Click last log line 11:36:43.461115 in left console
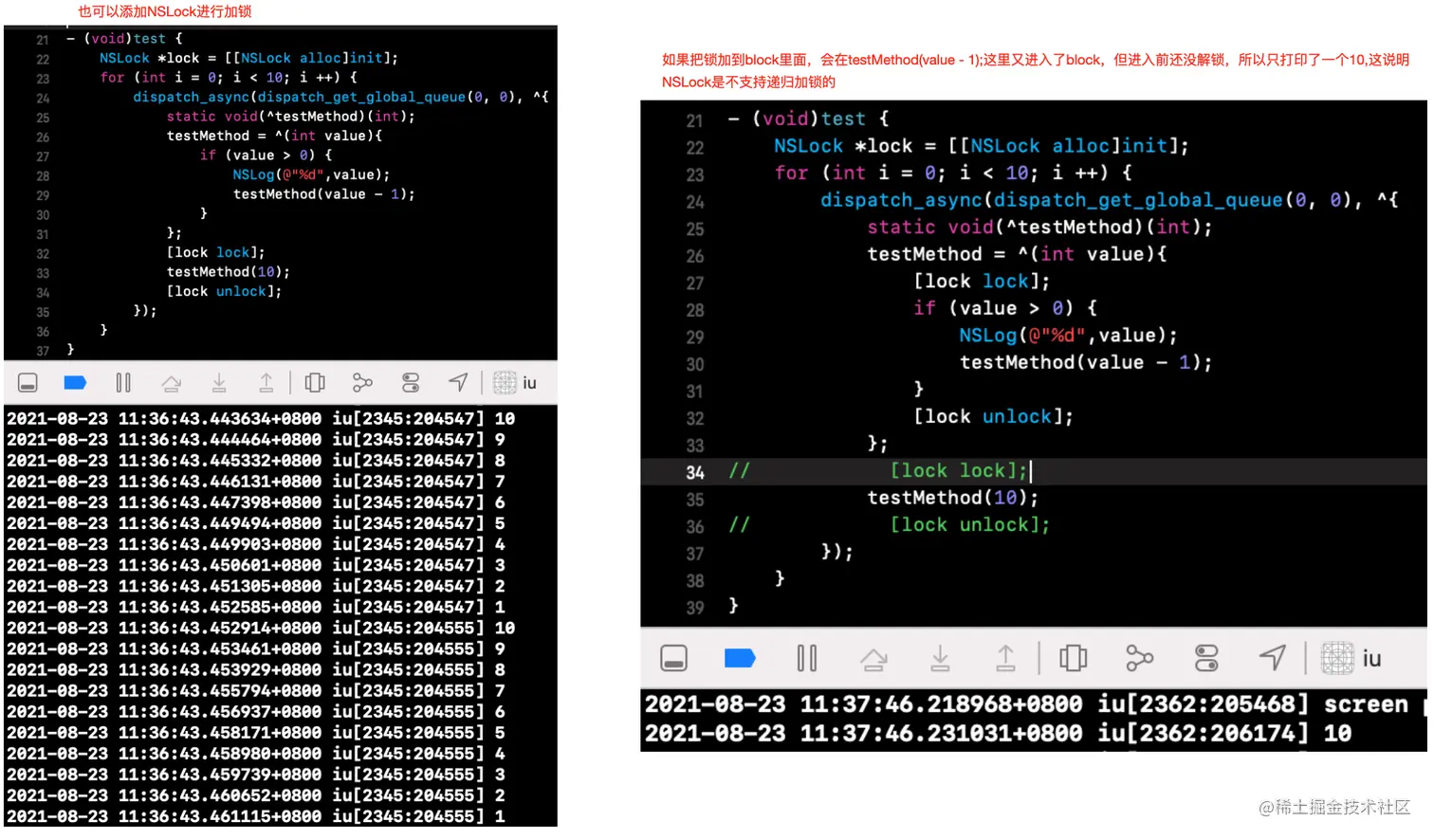The width and height of the screenshot is (1434, 840). 256,816
